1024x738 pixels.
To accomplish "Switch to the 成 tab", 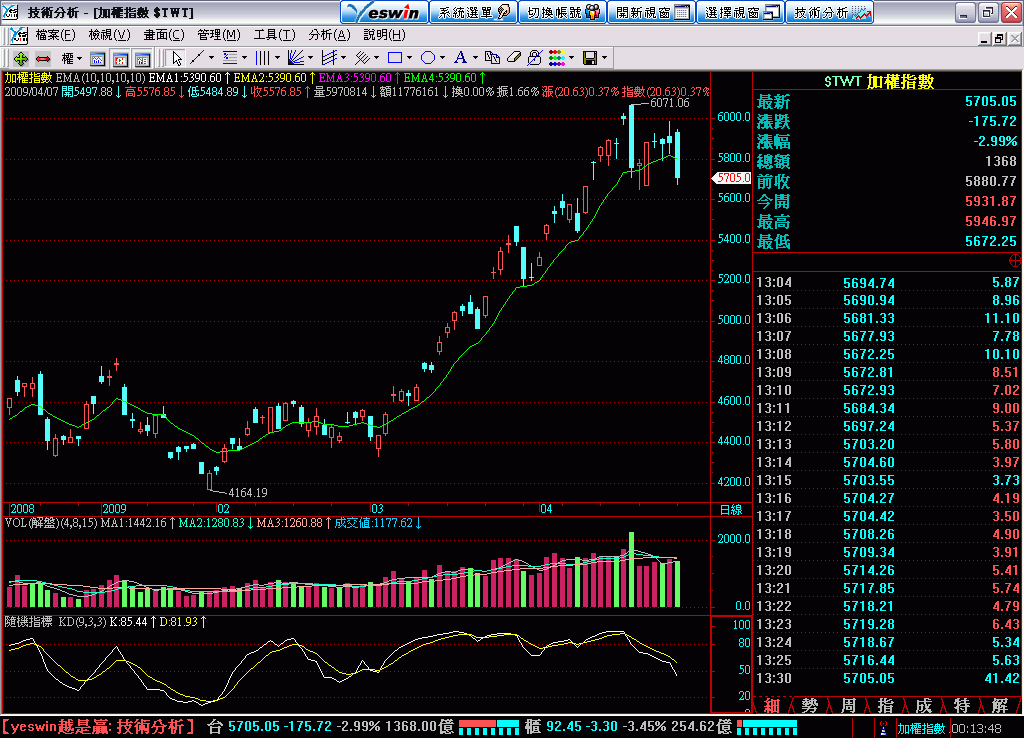I will [x=923, y=705].
